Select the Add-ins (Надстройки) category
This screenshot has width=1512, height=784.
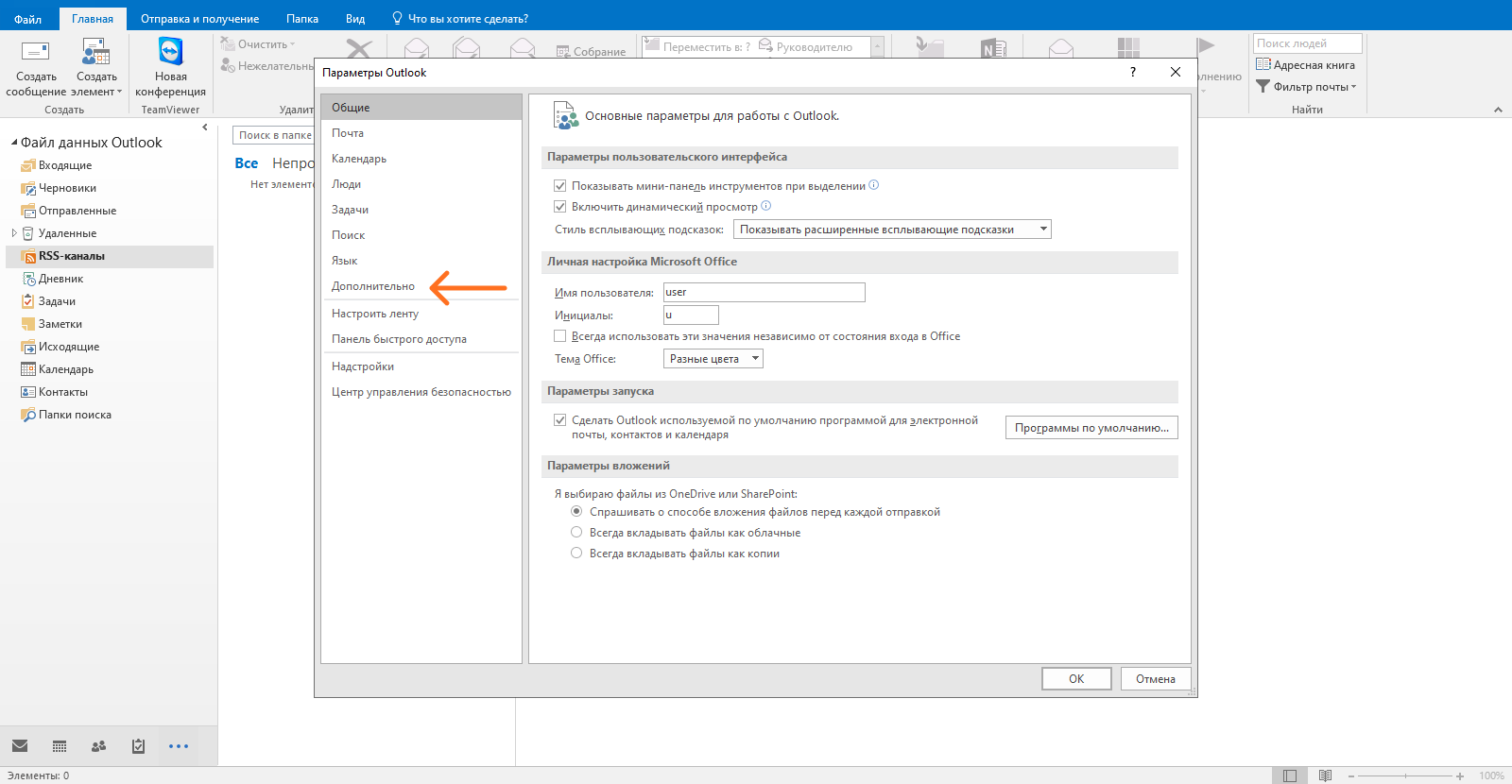[421, 366]
